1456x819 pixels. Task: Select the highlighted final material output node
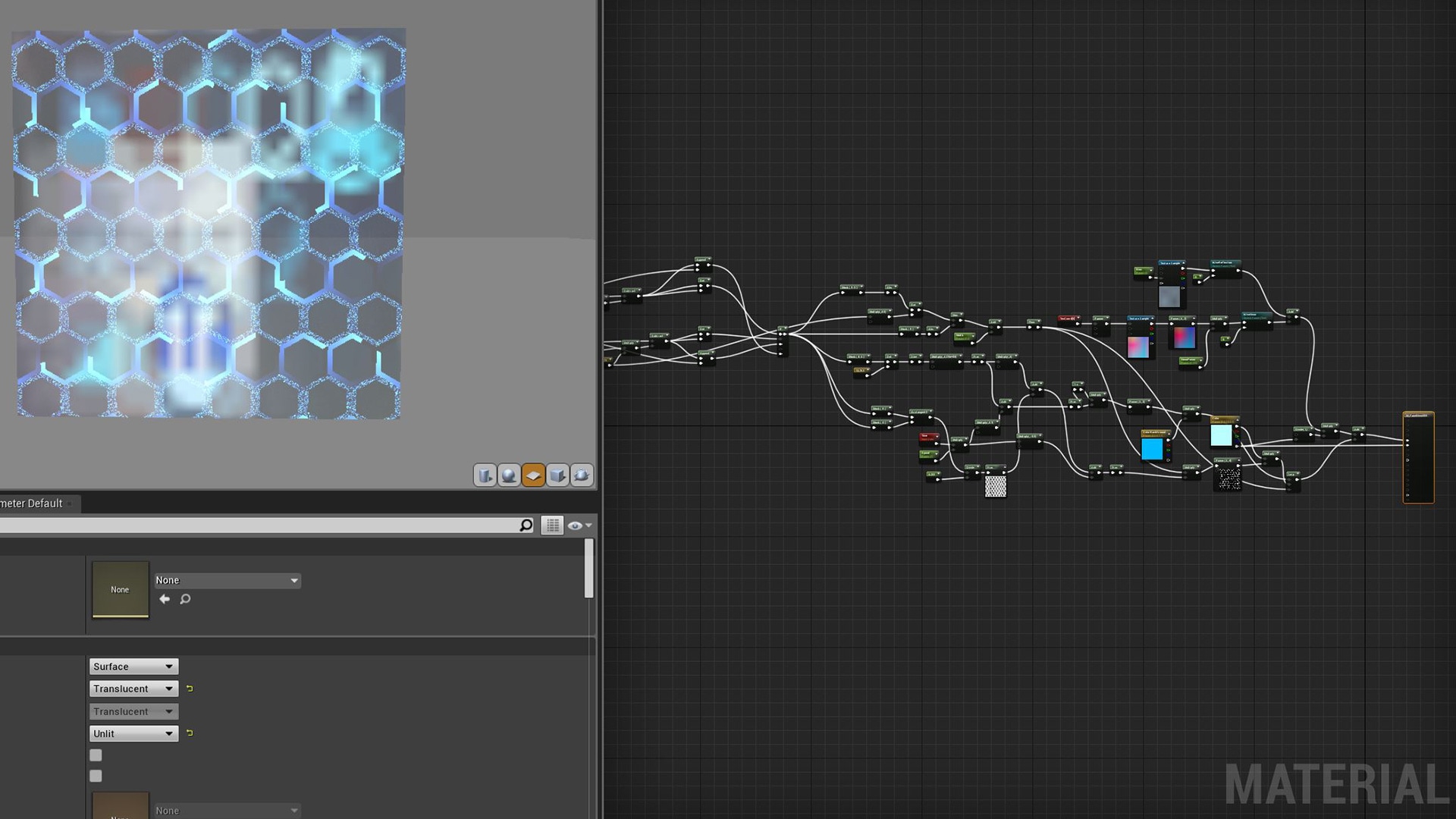1418,458
